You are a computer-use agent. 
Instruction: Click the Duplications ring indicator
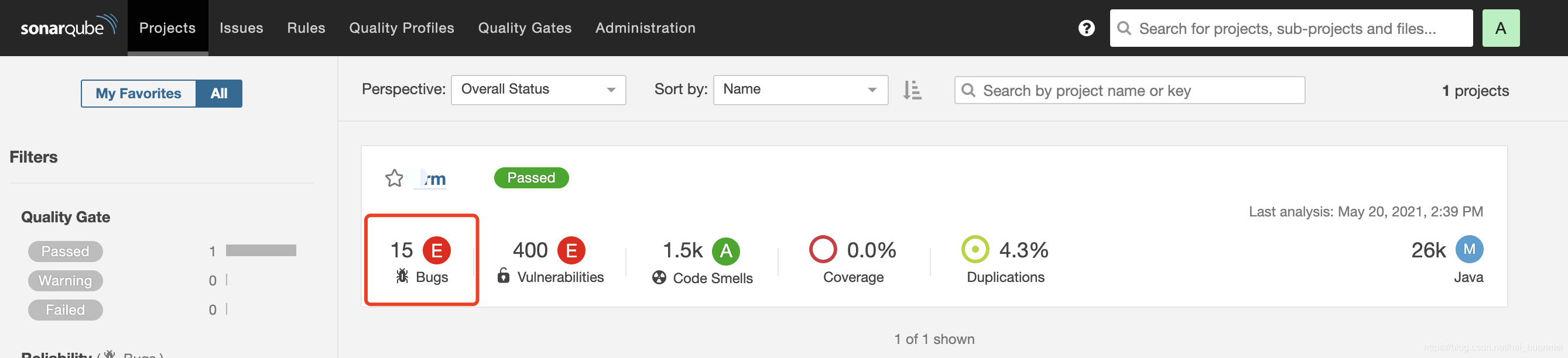(x=975, y=249)
